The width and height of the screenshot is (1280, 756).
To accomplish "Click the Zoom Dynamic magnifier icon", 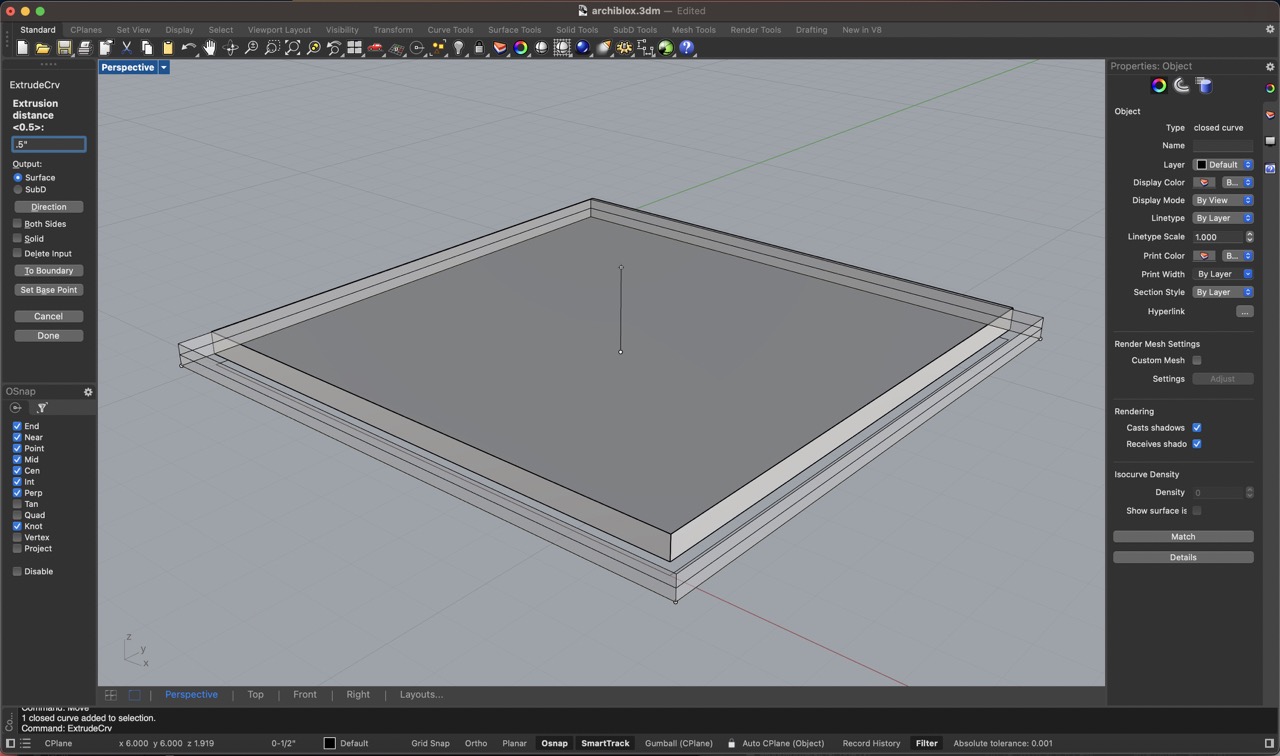I will [251, 48].
